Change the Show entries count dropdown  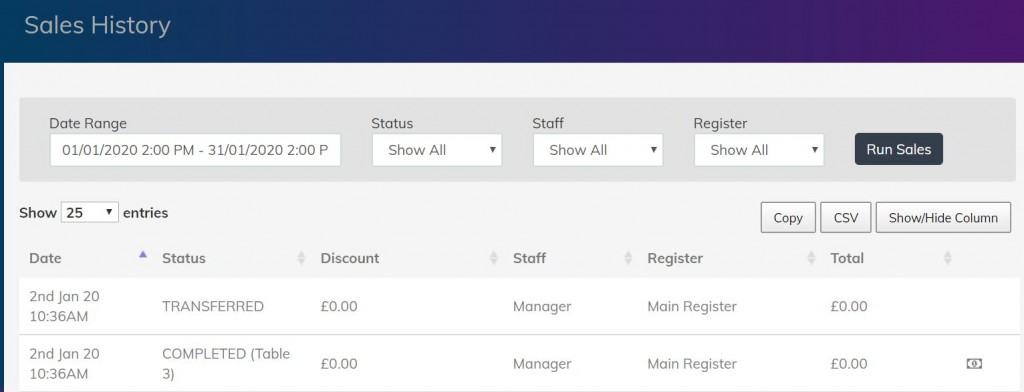click(89, 212)
